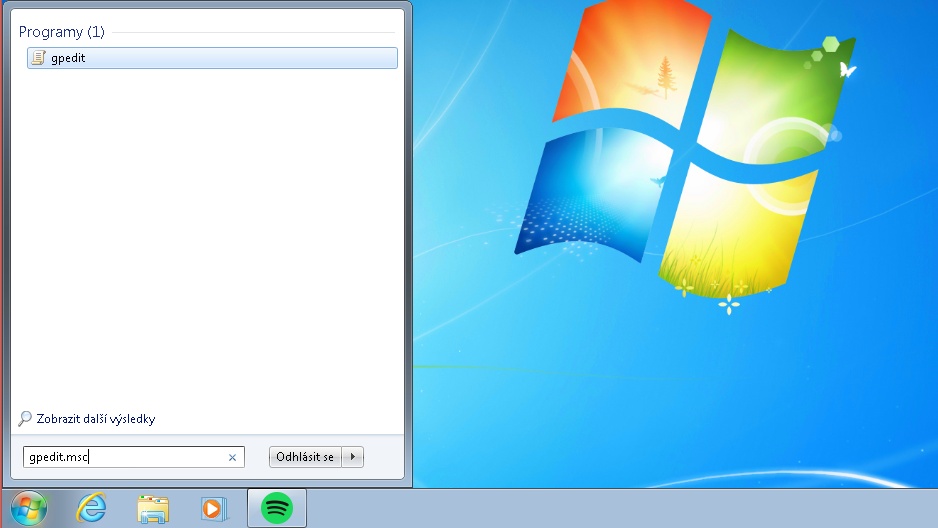
Task: Open the gpedit program search result
Action: point(211,58)
